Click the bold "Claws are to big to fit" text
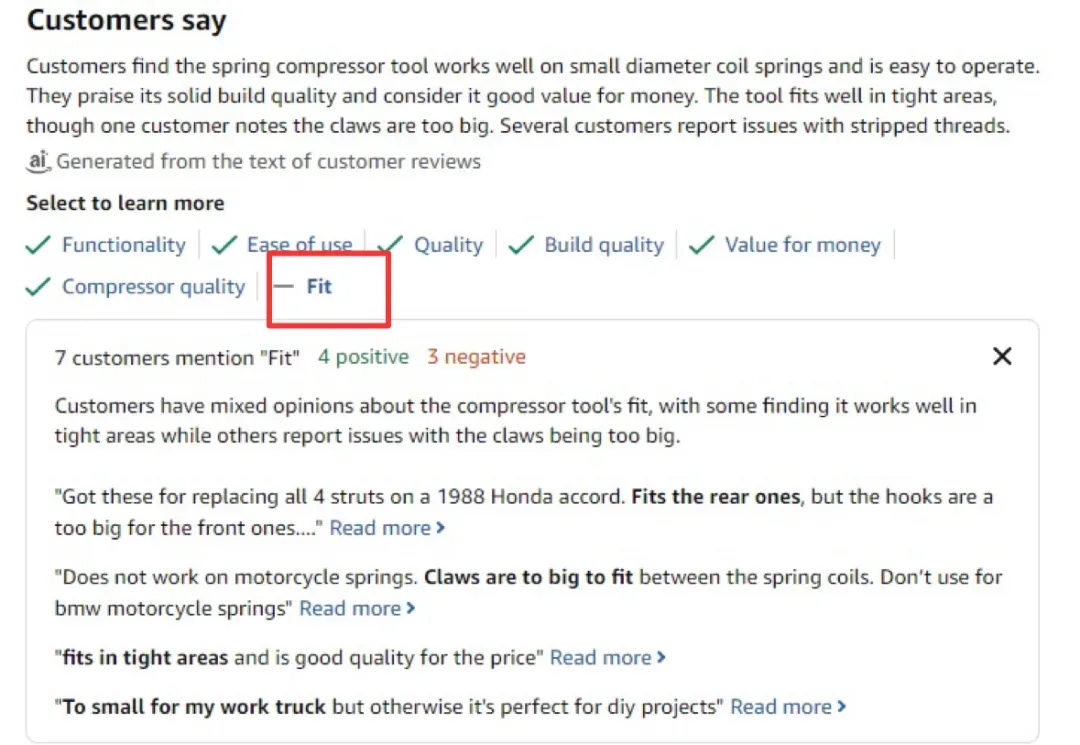 pos(531,577)
